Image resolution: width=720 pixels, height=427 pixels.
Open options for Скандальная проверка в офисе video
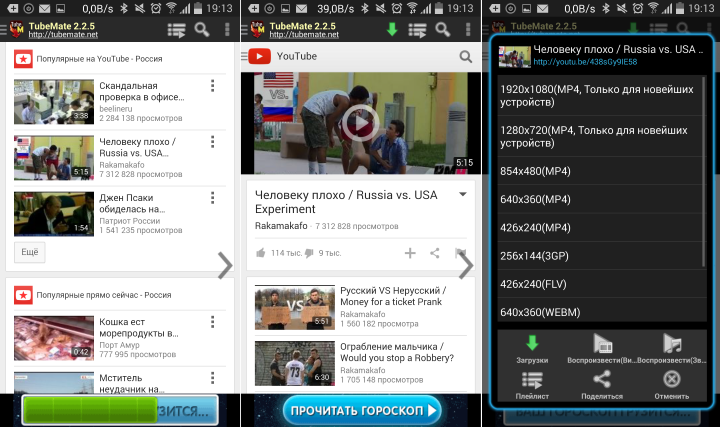212,86
